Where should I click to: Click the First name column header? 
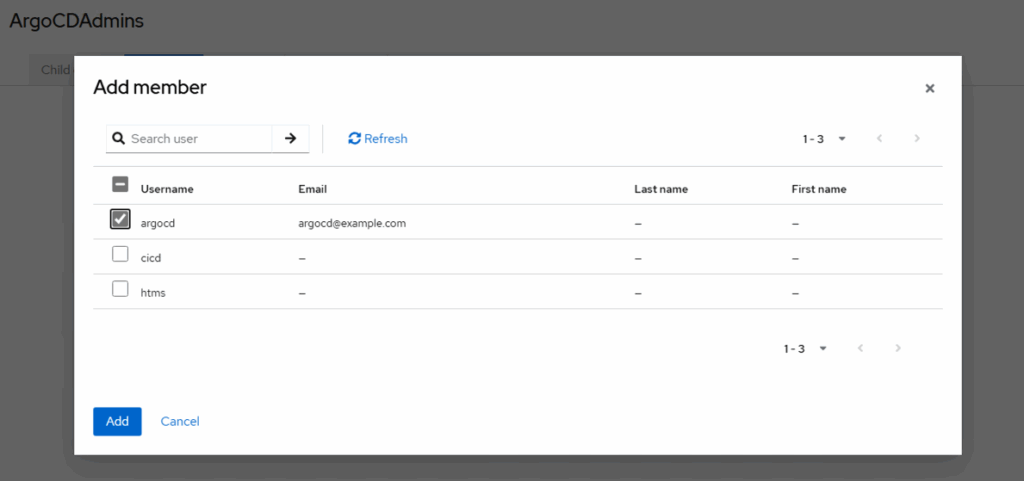pyautogui.click(x=819, y=189)
